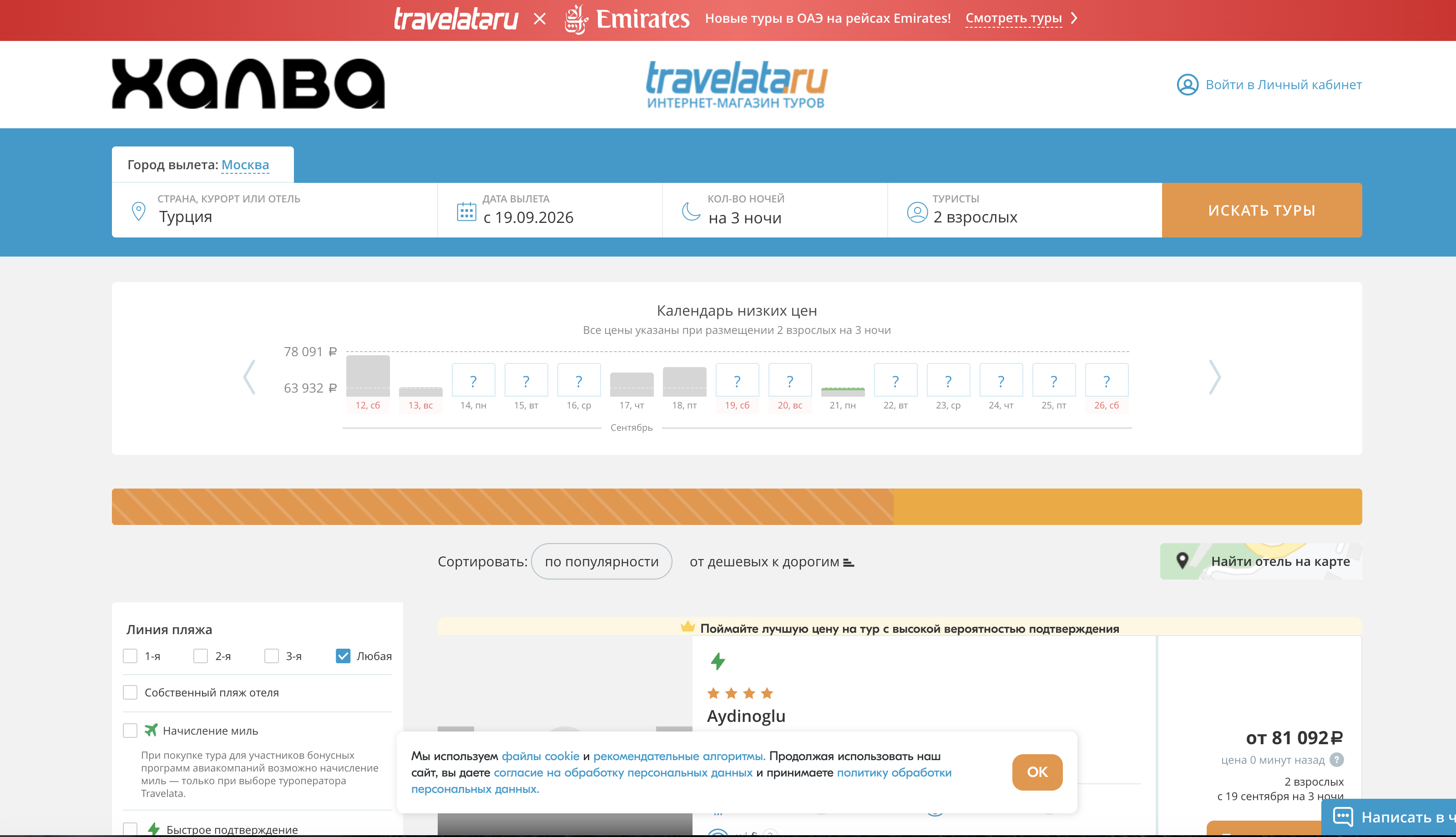
Task: Open nights selector на 3 ночи
Action: click(775, 210)
